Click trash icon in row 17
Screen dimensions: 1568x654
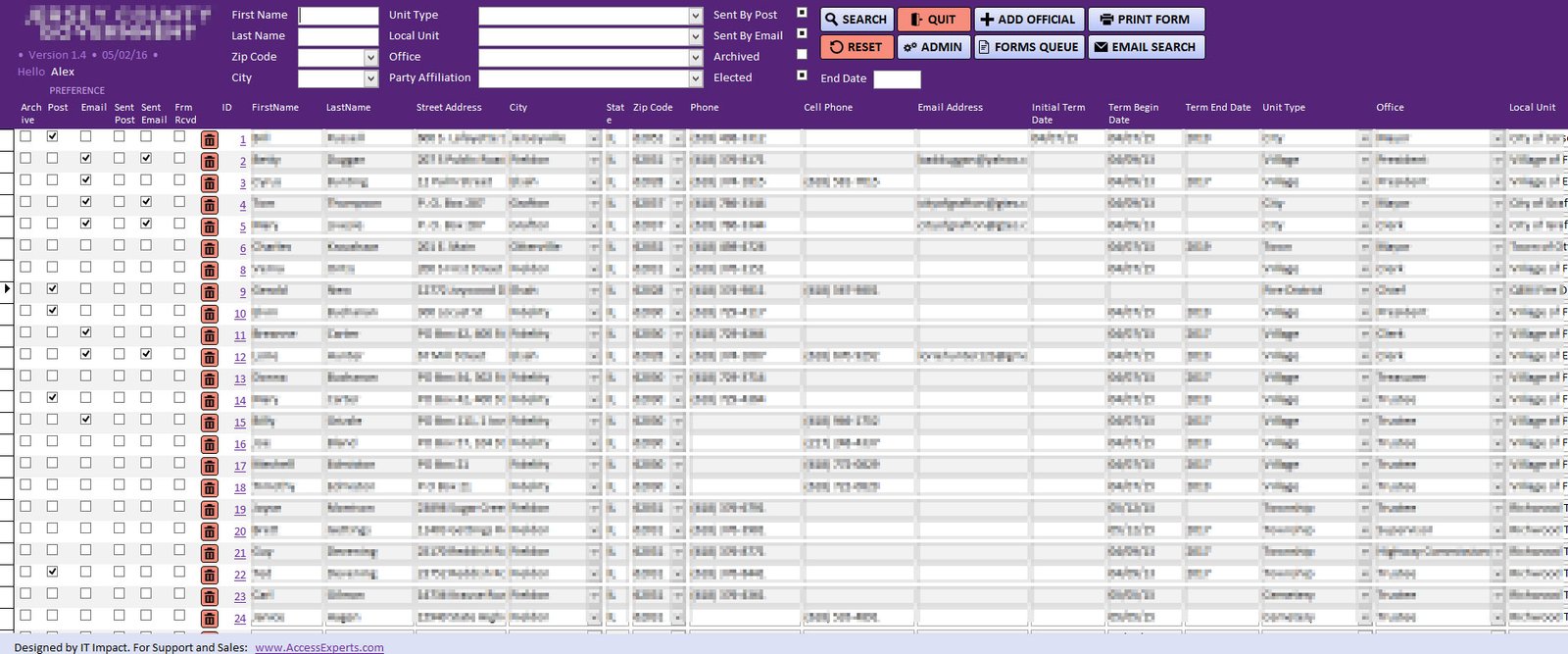[210, 466]
